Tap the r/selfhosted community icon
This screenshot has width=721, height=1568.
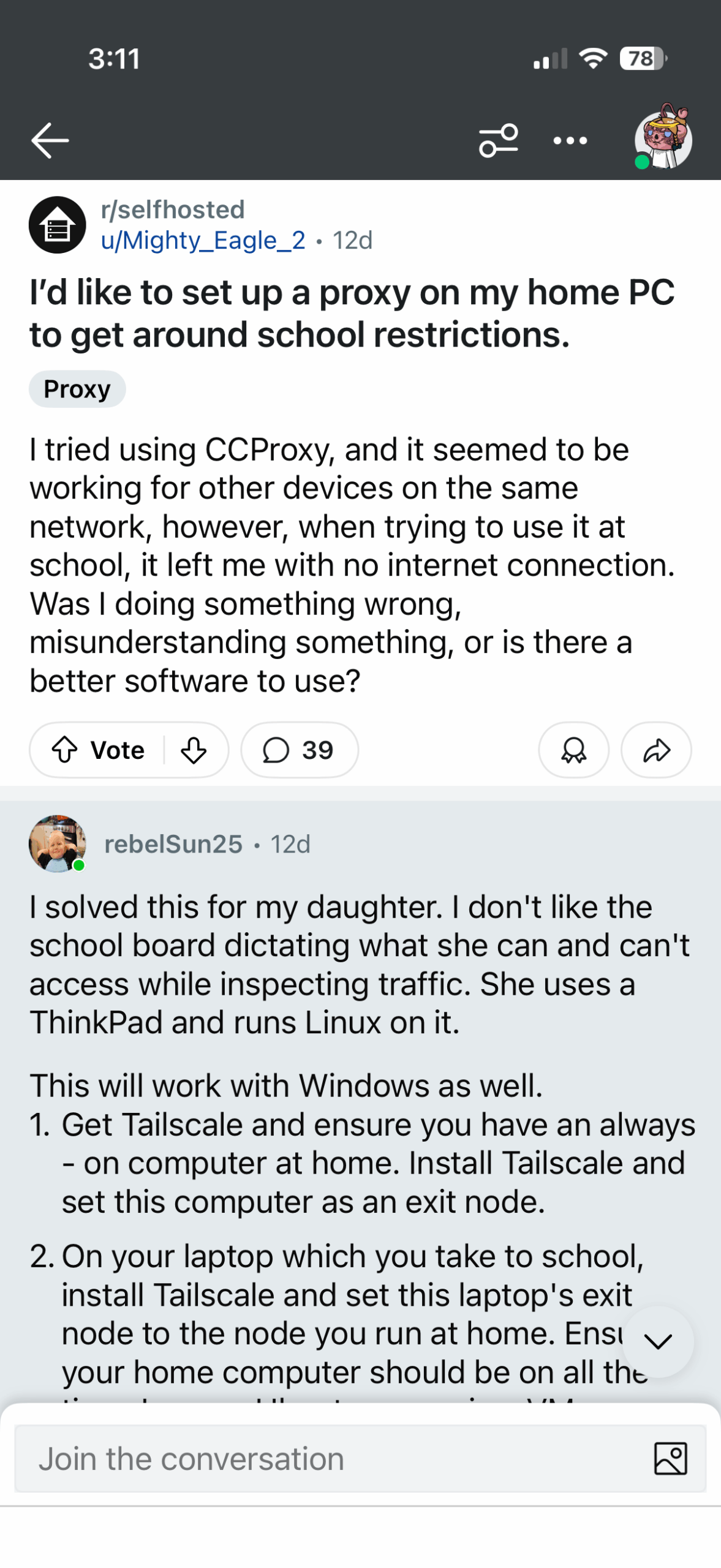click(58, 224)
